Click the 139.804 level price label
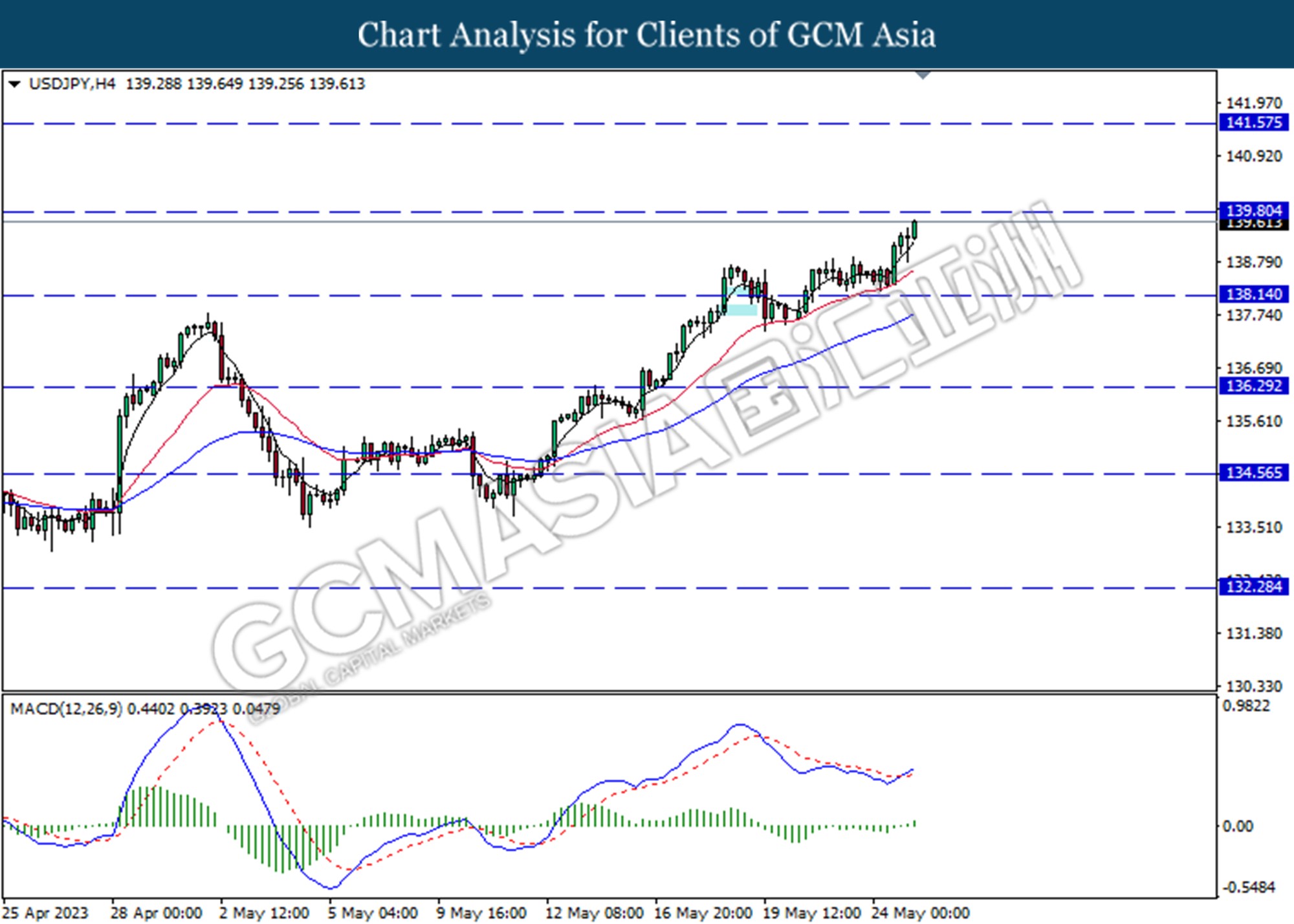The image size is (1294, 924). (x=1254, y=210)
